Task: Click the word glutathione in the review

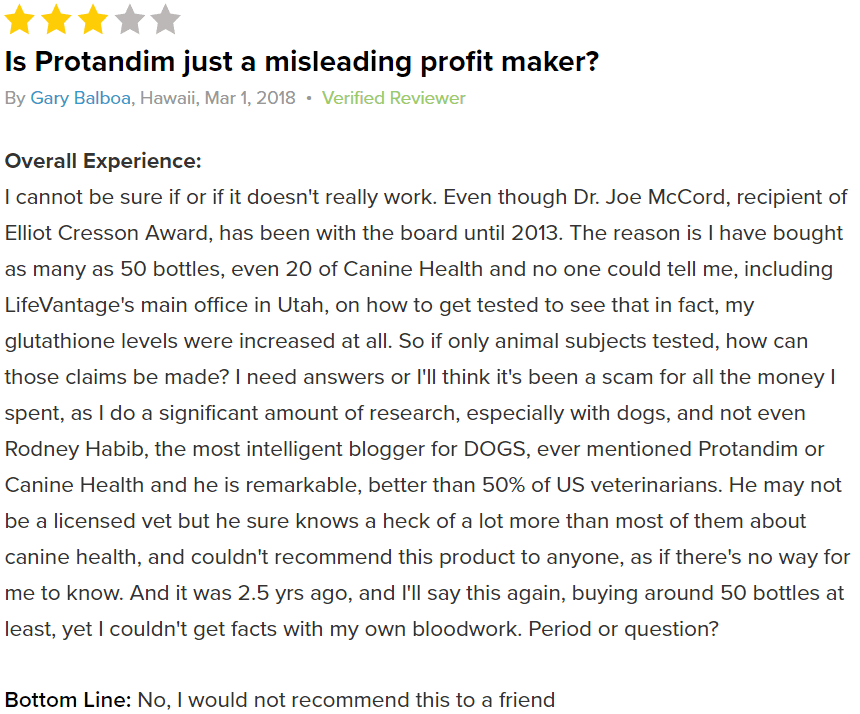Action: (x=60, y=342)
